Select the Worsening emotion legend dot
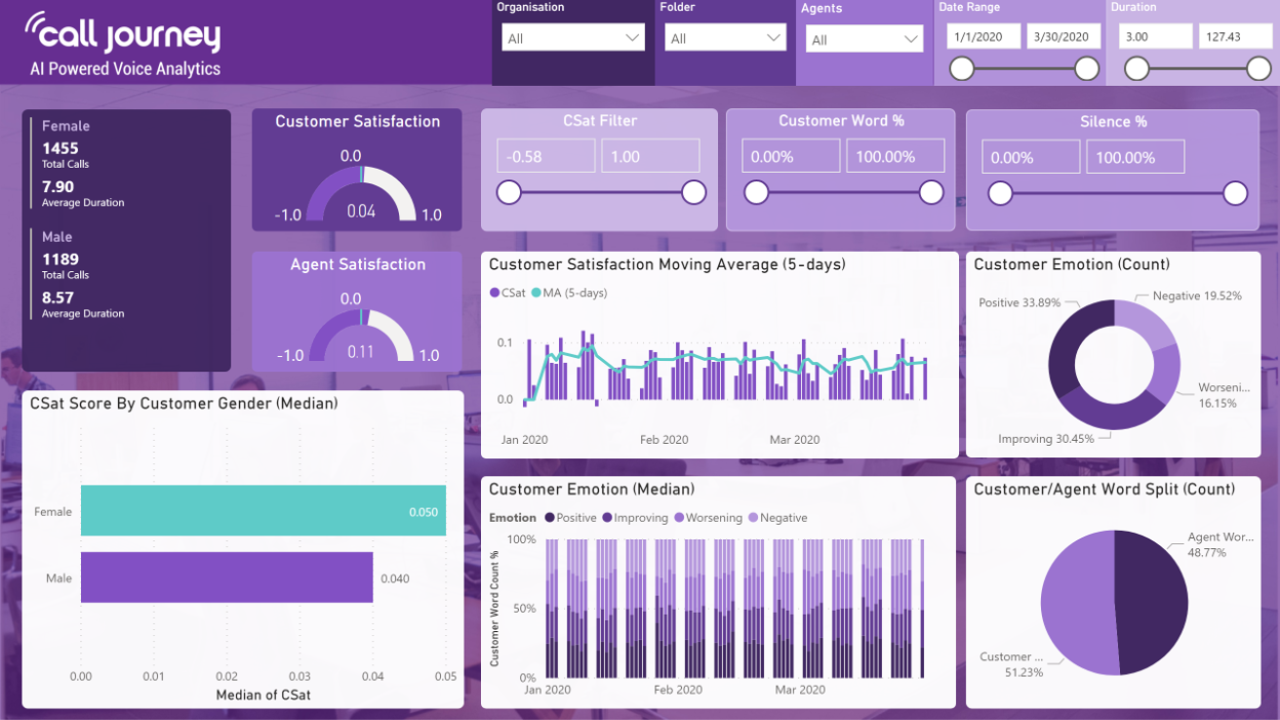The height and width of the screenshot is (720, 1280). [679, 518]
